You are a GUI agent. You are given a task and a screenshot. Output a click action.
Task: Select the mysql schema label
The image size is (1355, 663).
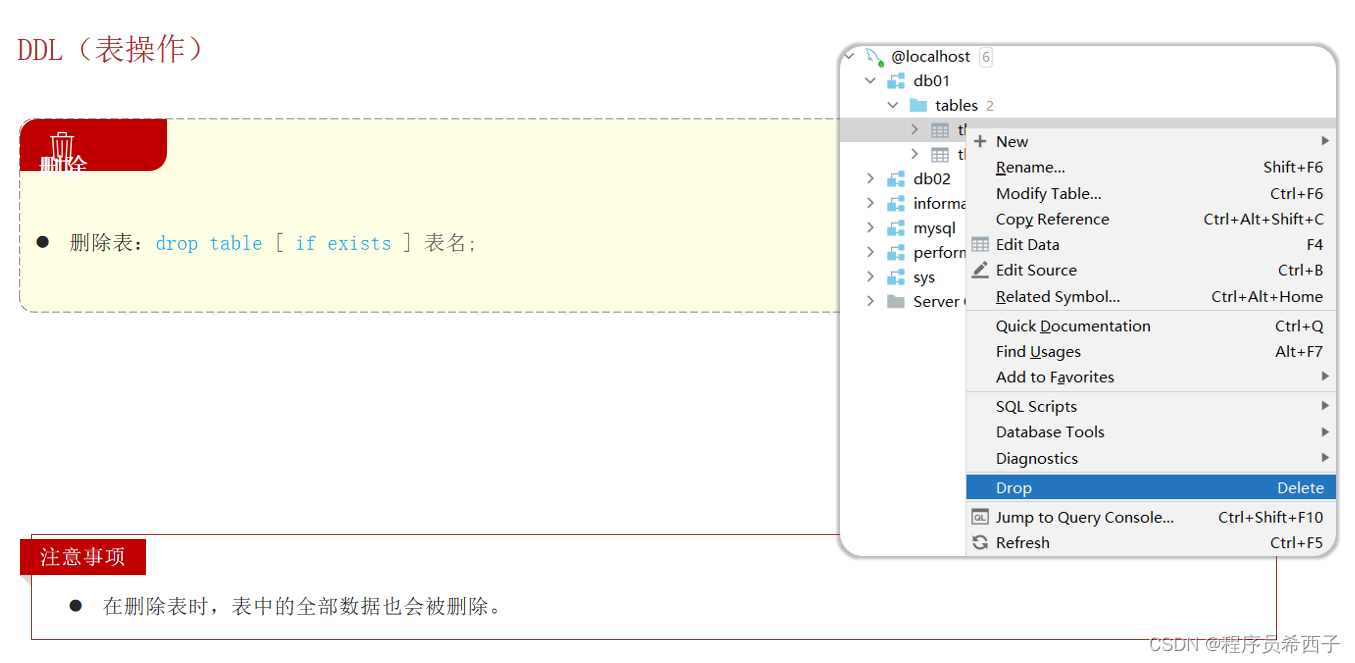[935, 228]
